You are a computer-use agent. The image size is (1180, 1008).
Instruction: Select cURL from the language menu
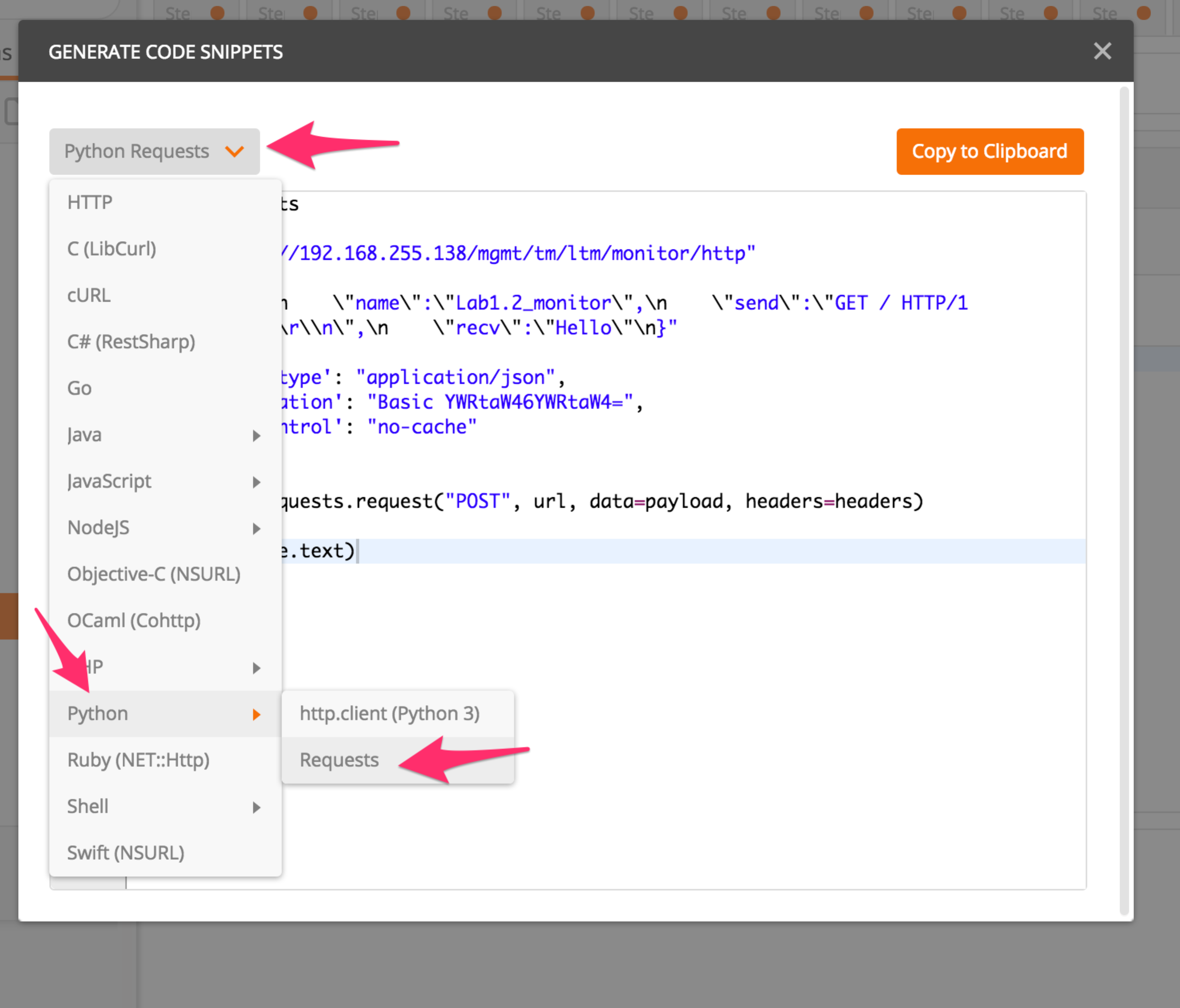[x=165, y=296]
